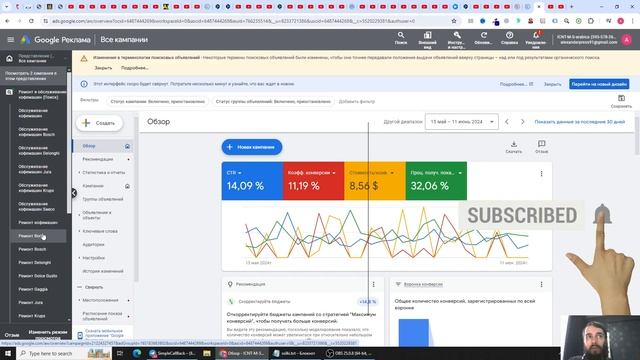Open История изменений menu item
The image size is (640, 360).
103,271
